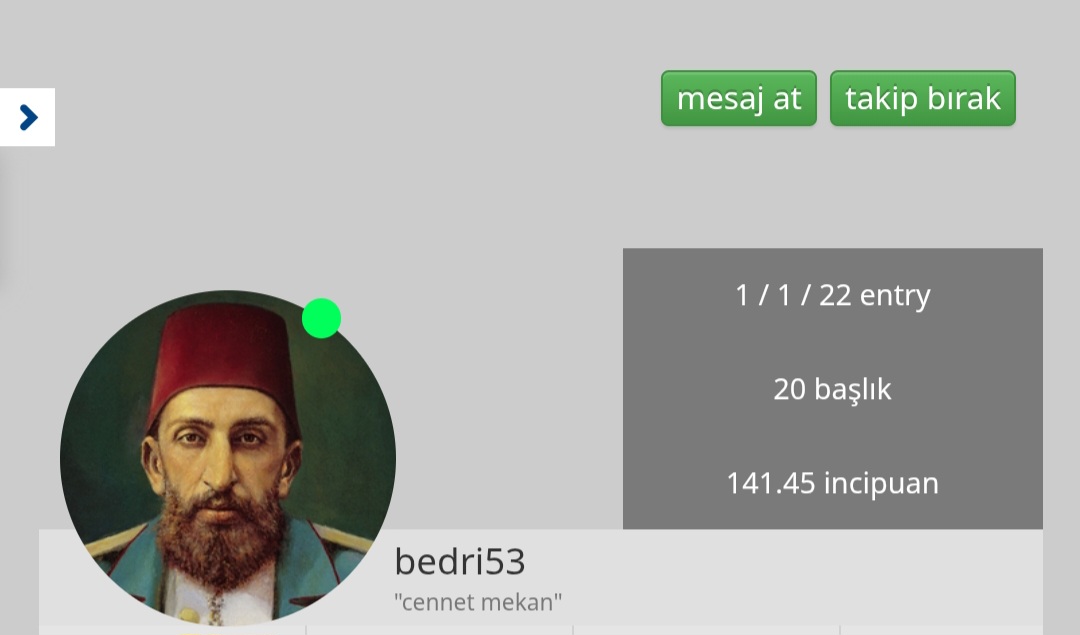Open third tab segment below profile header

click(x=706, y=630)
